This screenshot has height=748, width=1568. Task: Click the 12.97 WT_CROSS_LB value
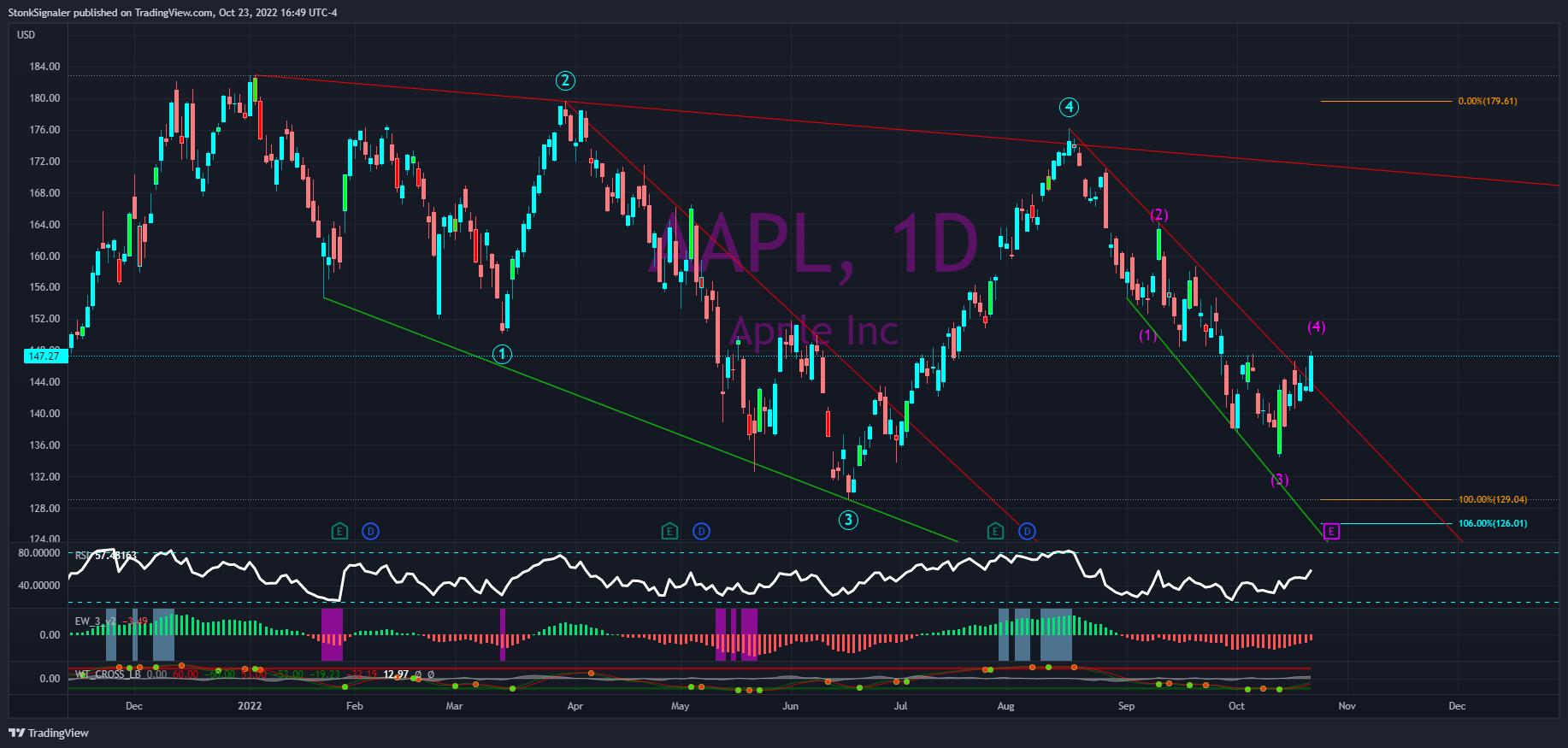click(396, 674)
